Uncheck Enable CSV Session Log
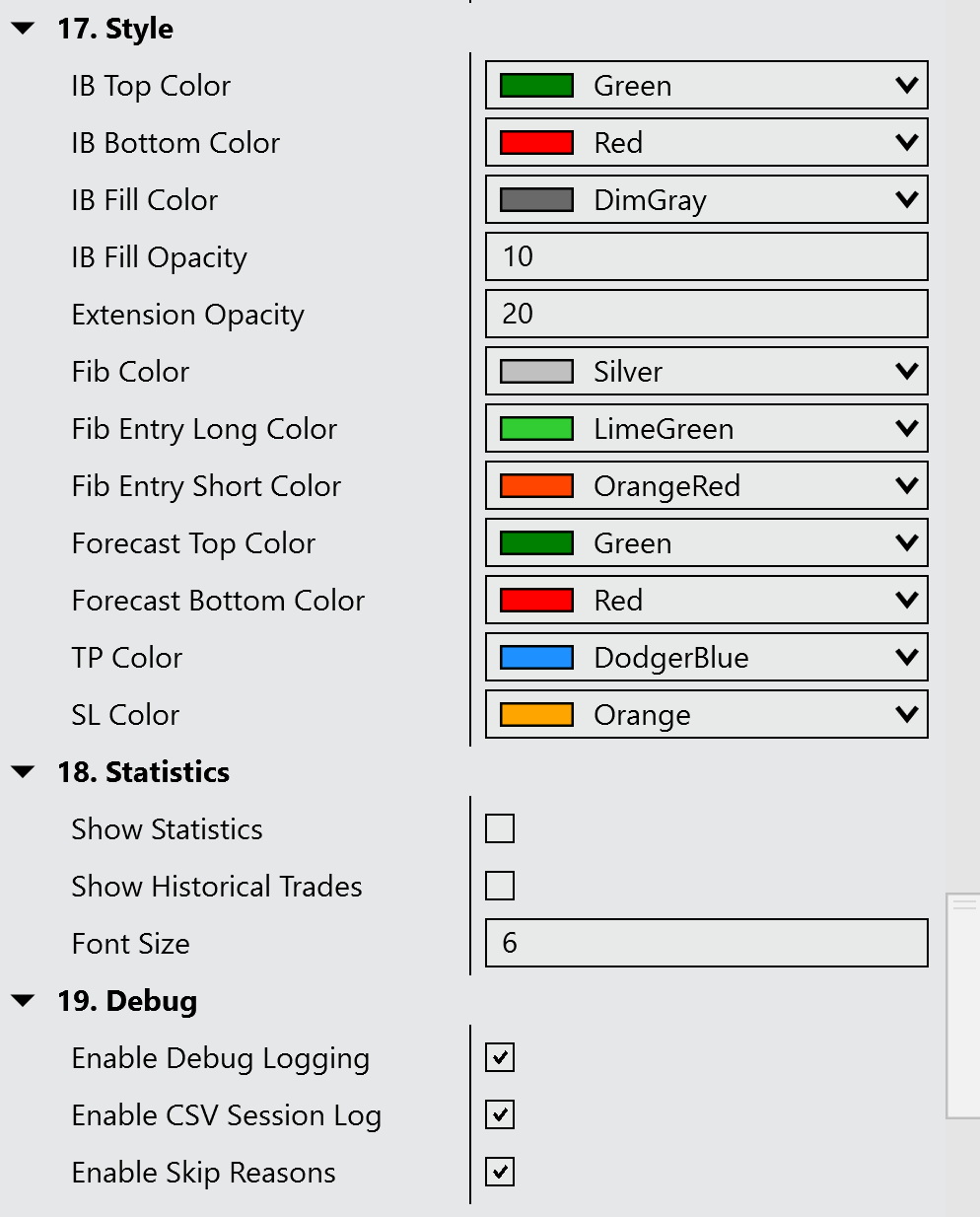Screen dimensions: 980x1217 tap(500, 1114)
